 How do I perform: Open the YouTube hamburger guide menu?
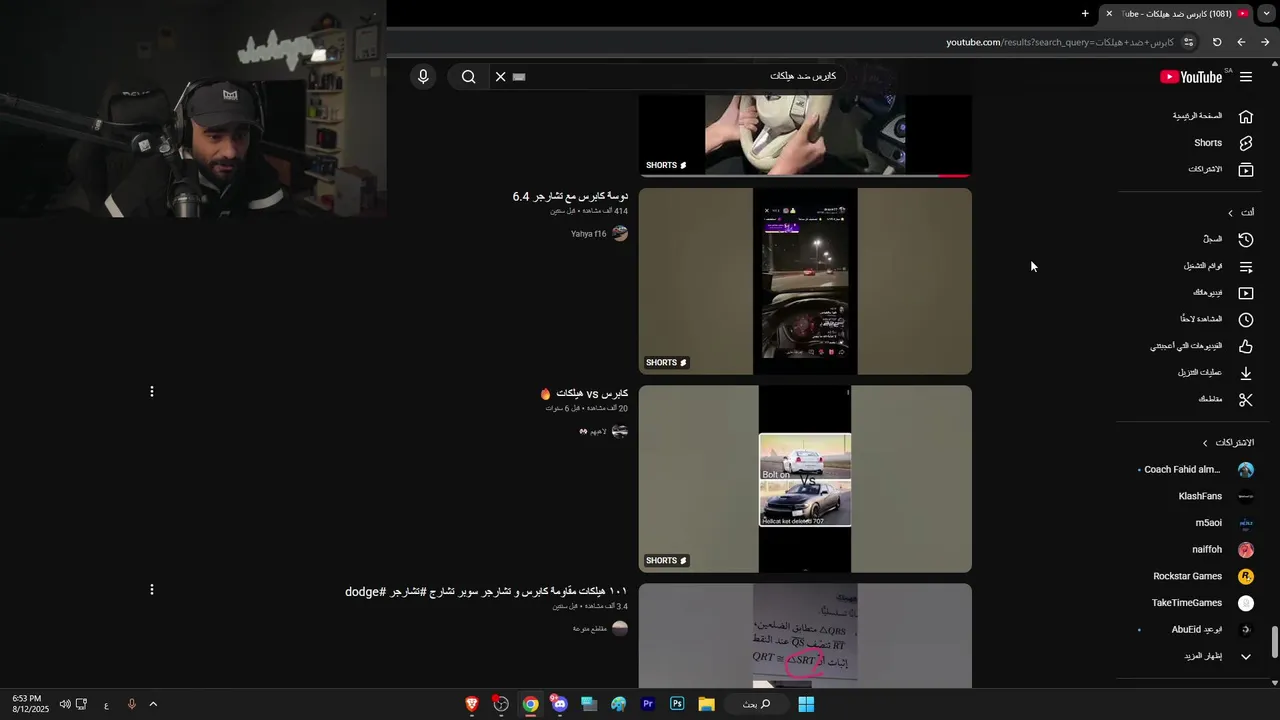point(1246,77)
